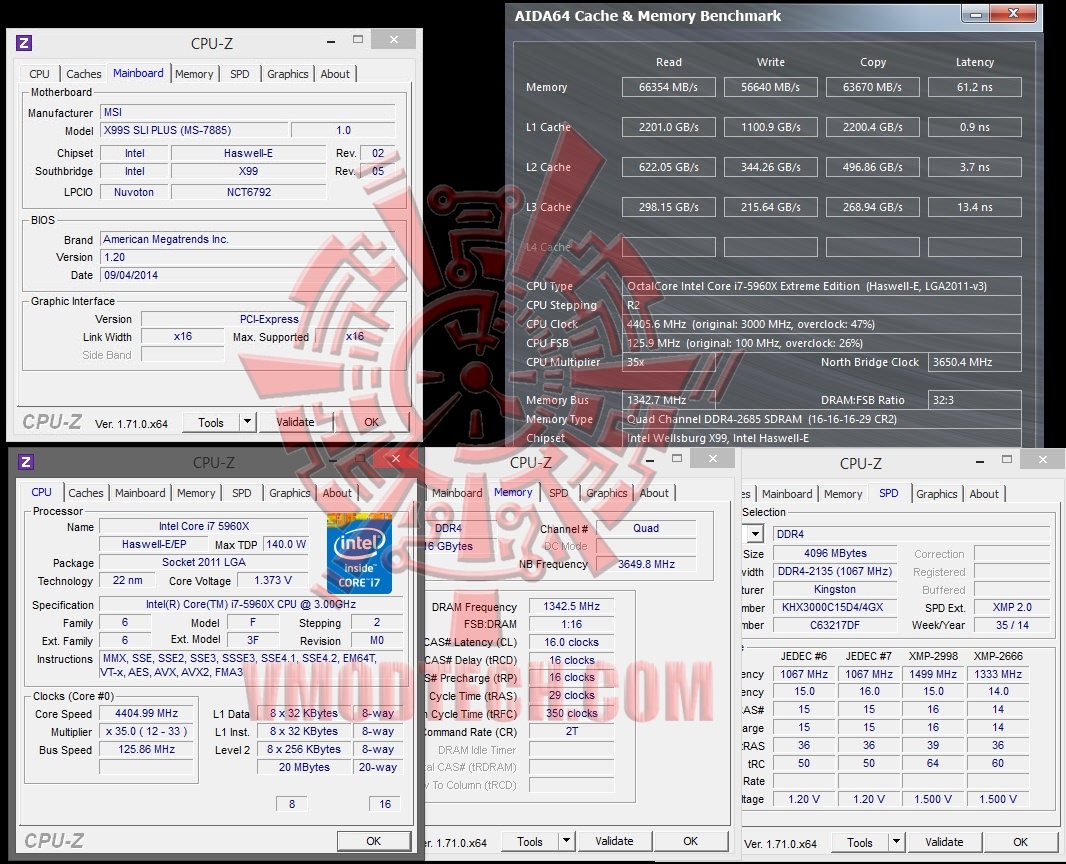
Task: Minimize the AIDA64 benchmark window
Action: click(x=976, y=14)
